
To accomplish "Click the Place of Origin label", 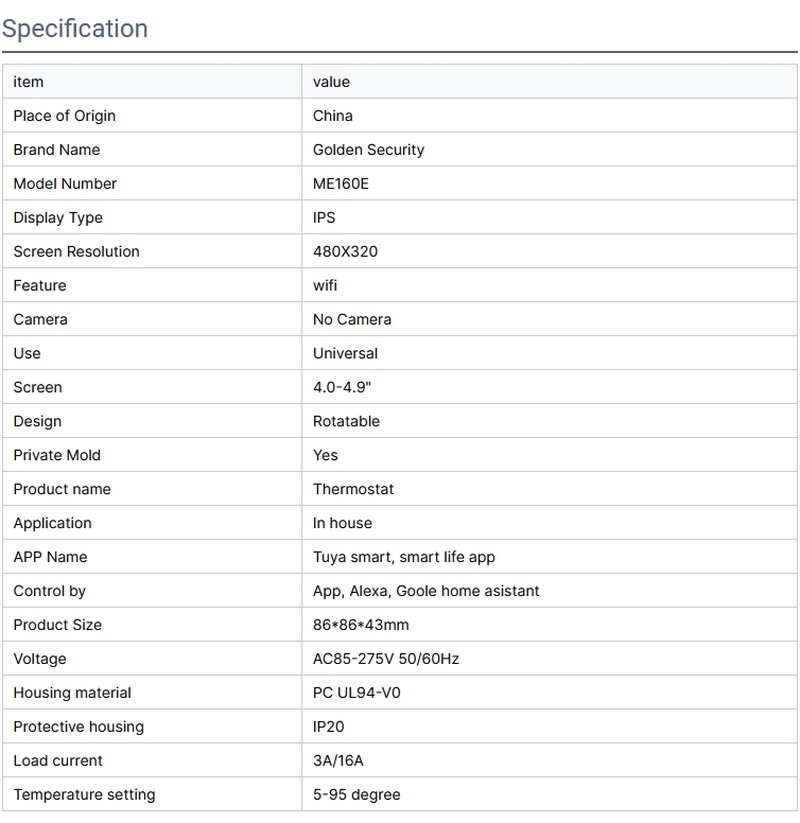I will pos(64,116).
